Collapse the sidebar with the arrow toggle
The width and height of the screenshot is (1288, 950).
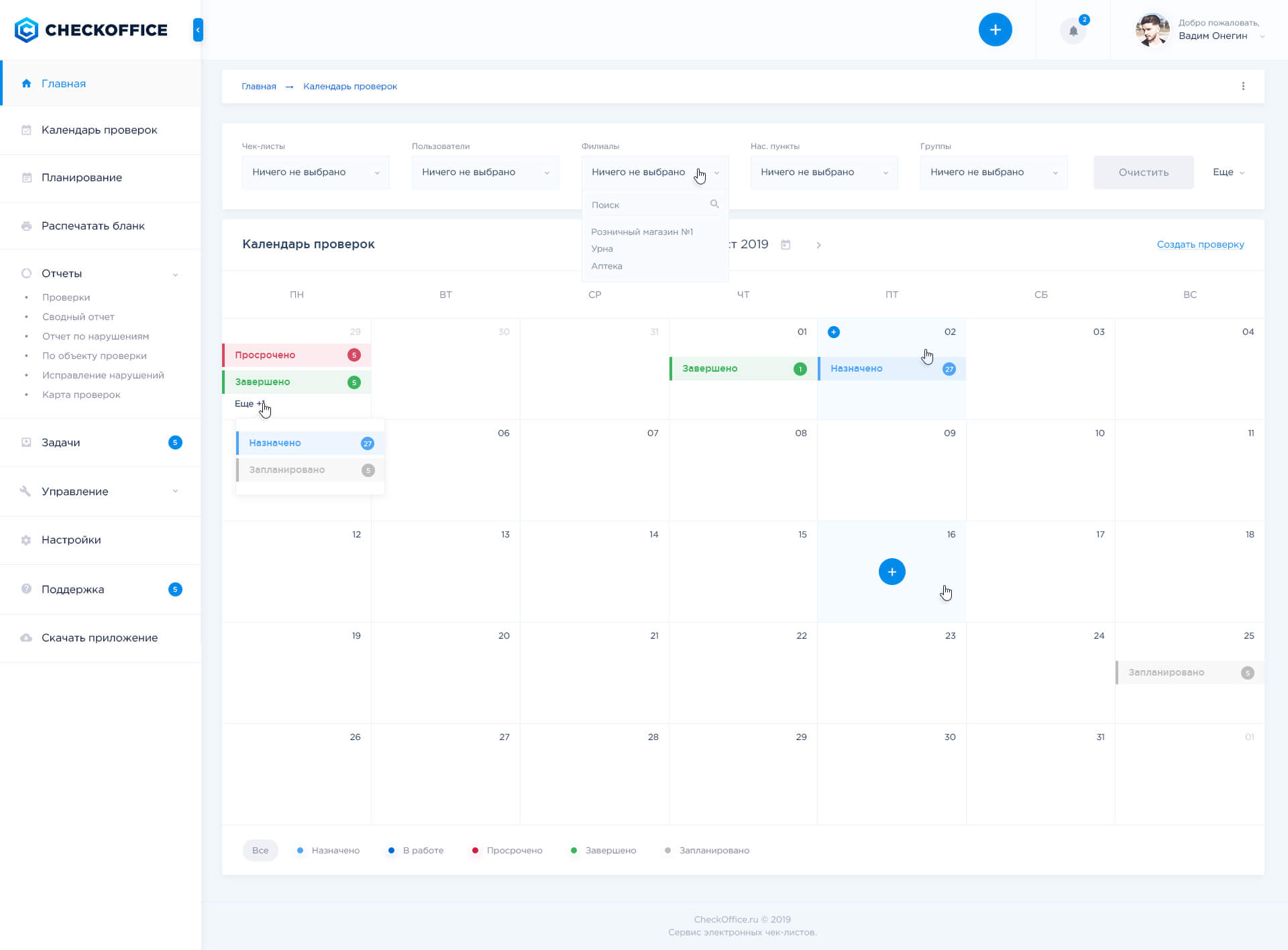(x=198, y=30)
